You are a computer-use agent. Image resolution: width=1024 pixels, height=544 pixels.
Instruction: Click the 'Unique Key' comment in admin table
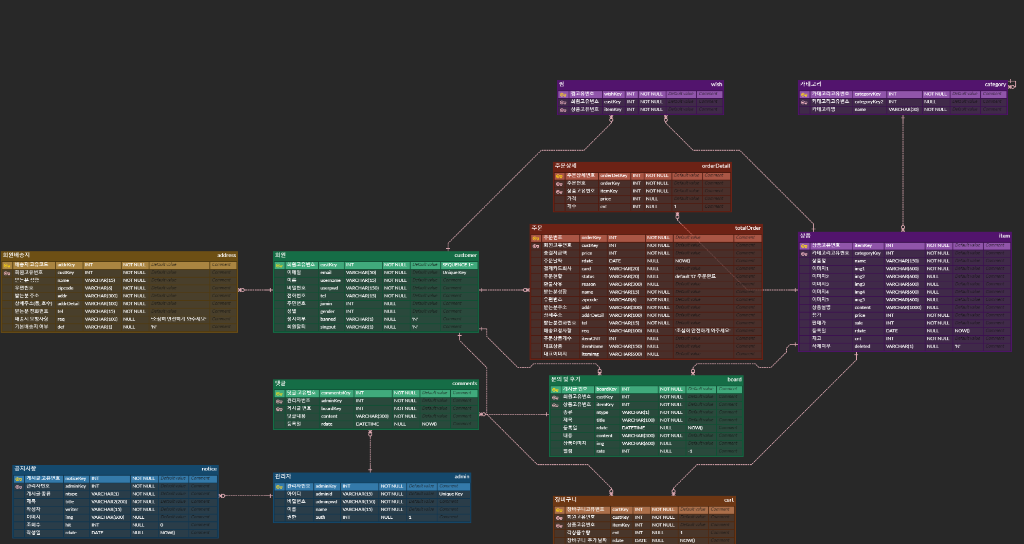click(451, 494)
